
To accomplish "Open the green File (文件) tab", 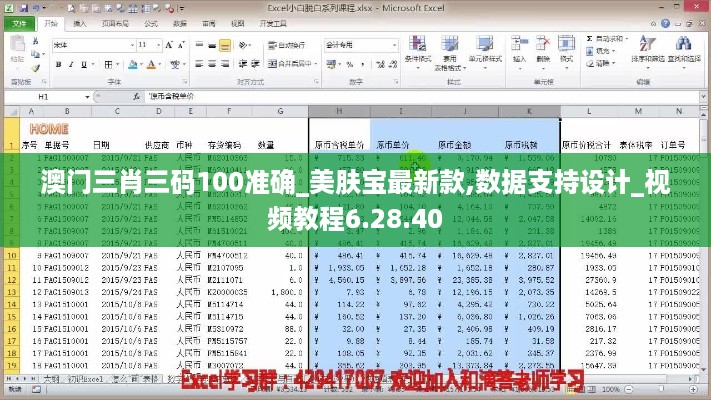I will click(19, 24).
